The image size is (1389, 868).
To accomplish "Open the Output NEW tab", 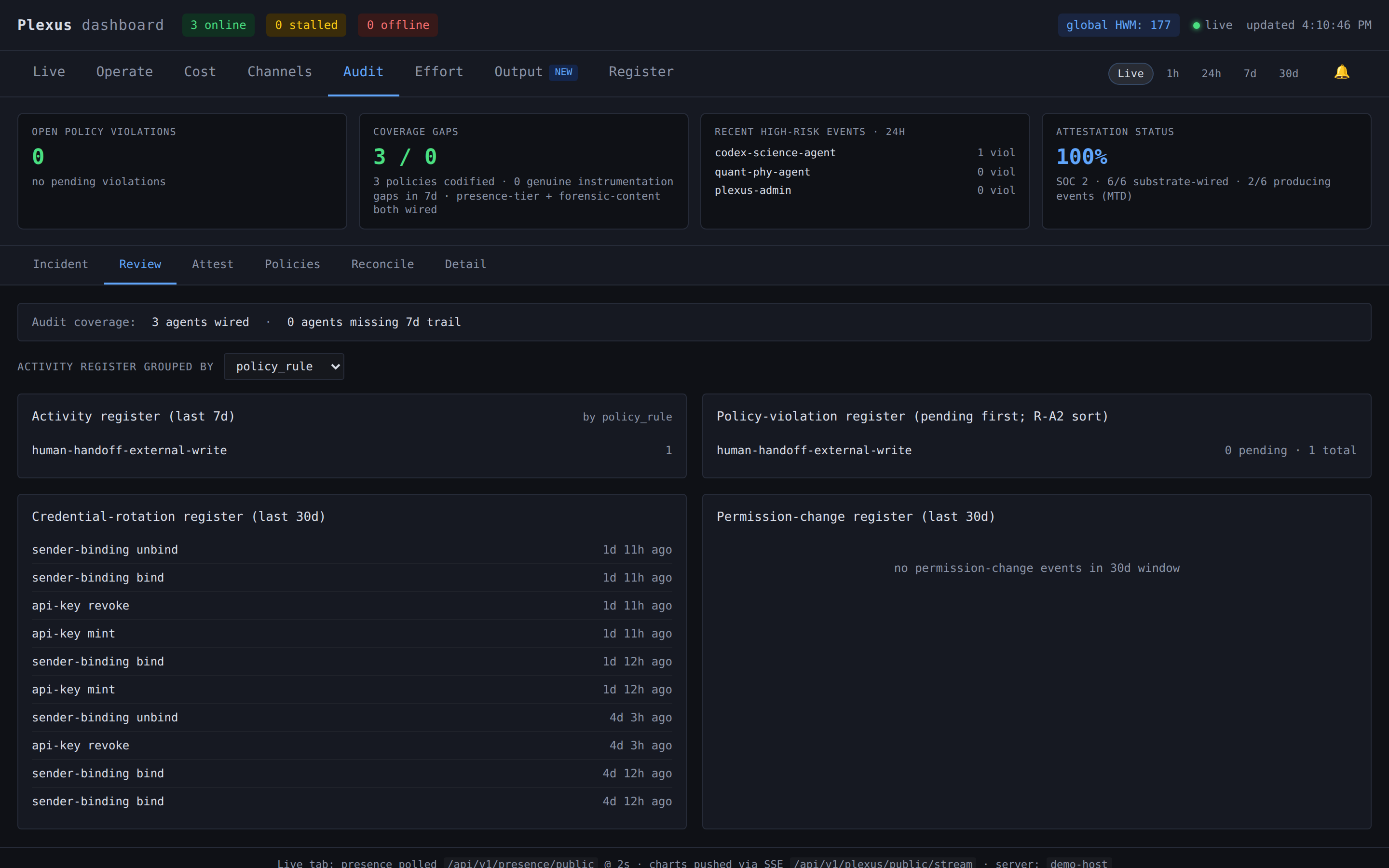I will tap(536, 72).
